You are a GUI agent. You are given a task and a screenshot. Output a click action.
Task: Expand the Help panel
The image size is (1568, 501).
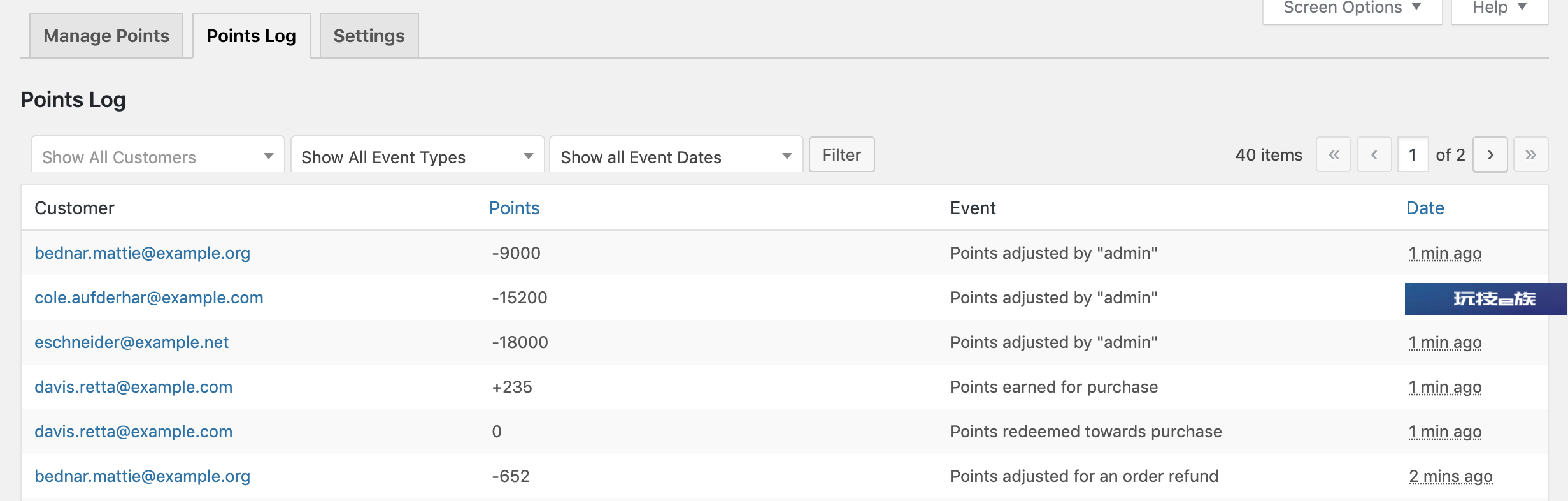(1499, 9)
